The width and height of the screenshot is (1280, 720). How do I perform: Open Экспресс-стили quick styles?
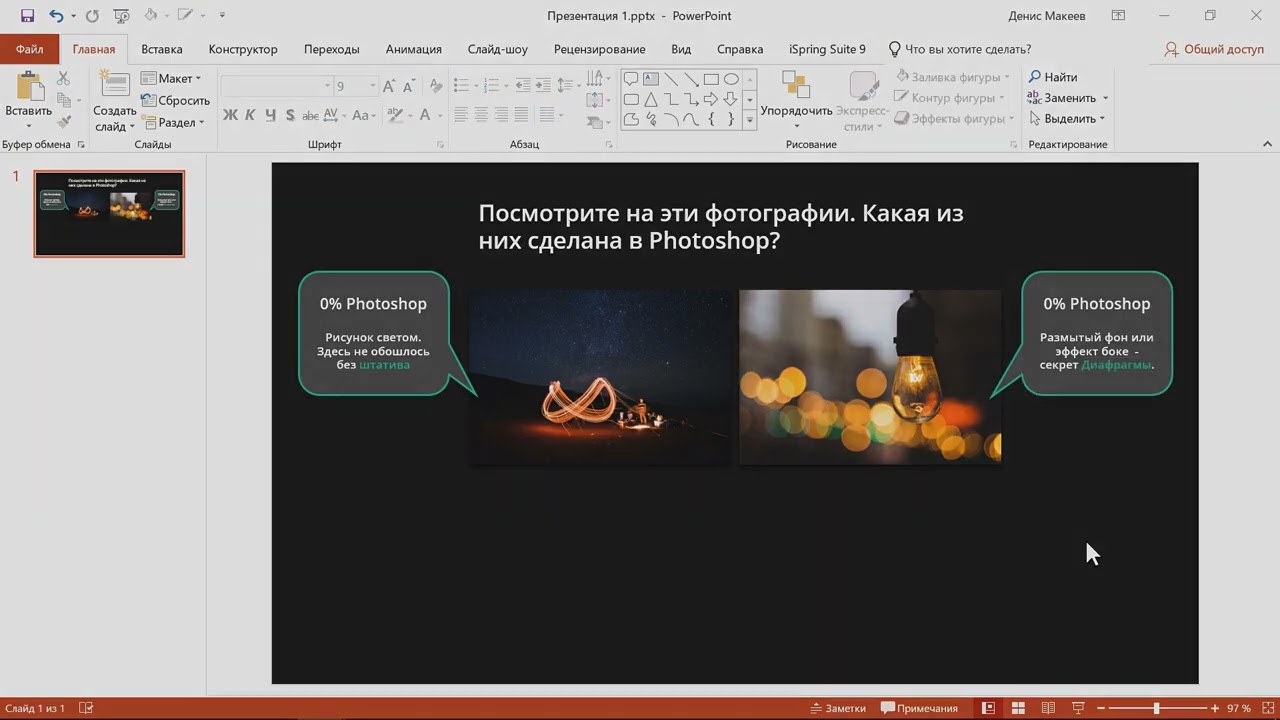tap(861, 100)
